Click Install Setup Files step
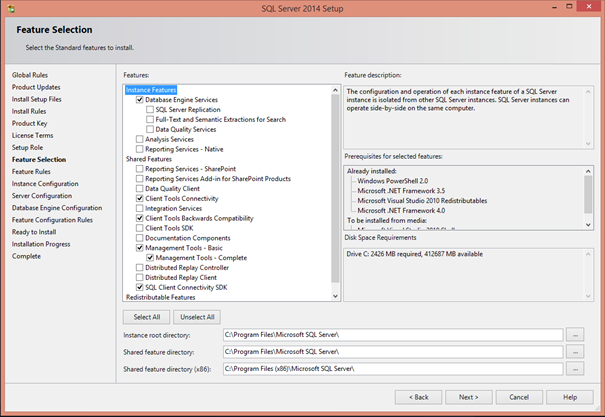Image resolution: width=605 pixels, height=417 pixels. tap(36, 99)
